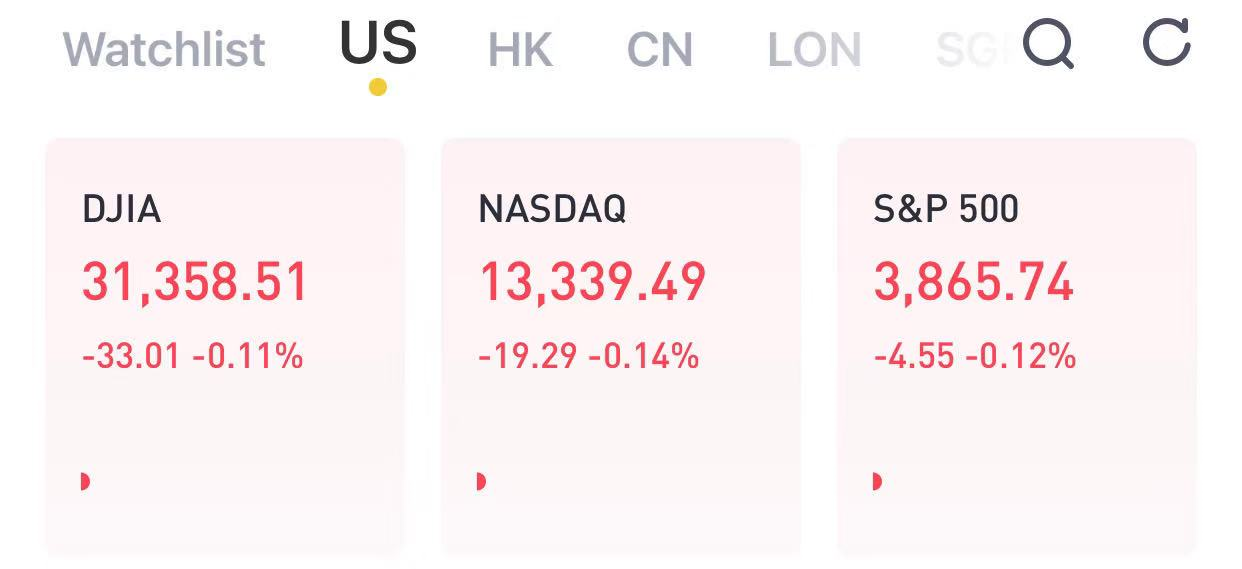Open the S&P 500 index title
Viewport: 1242px width, 569px height.
tap(946, 209)
